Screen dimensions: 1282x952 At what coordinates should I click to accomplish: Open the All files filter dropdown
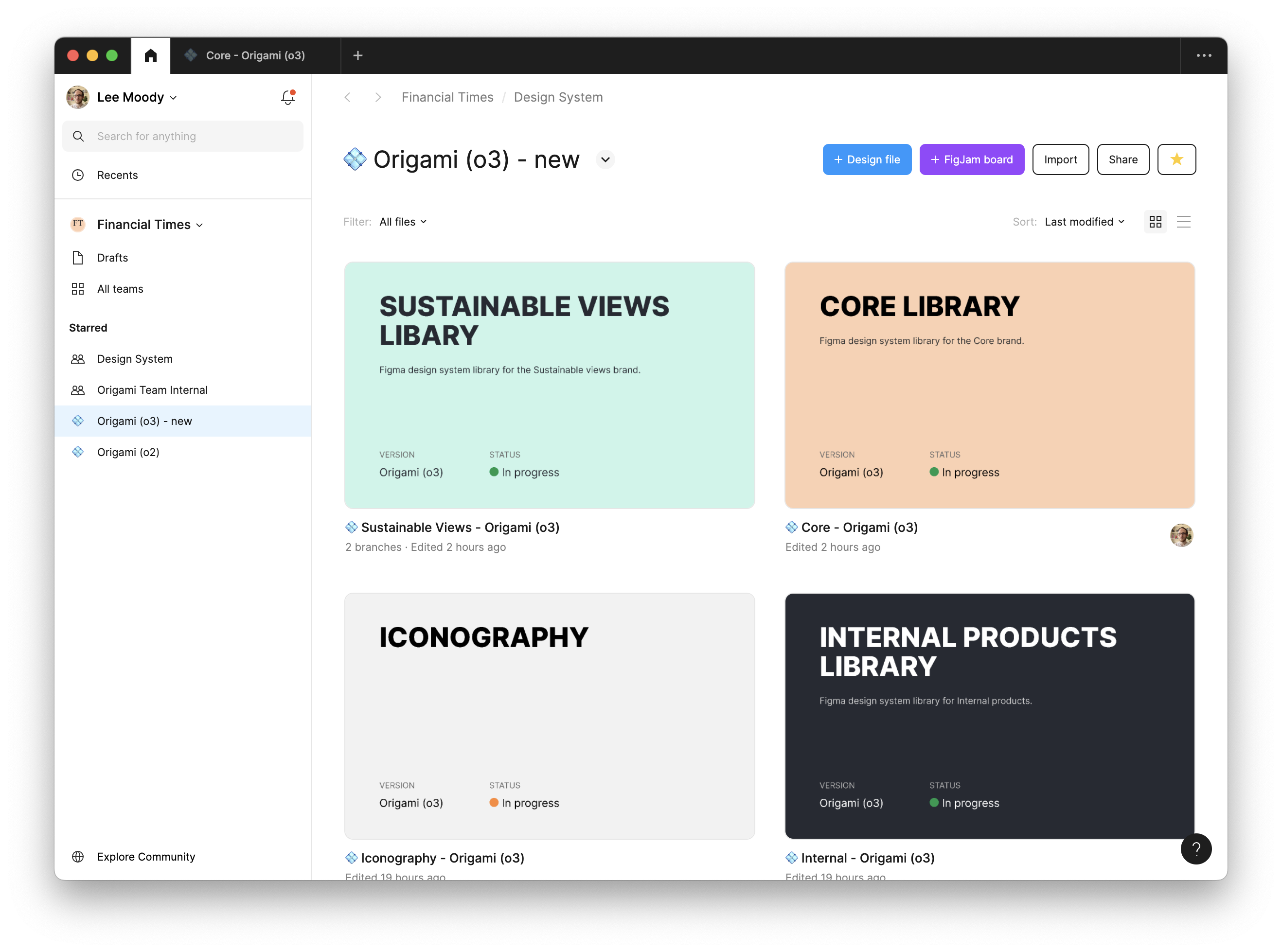click(x=403, y=221)
